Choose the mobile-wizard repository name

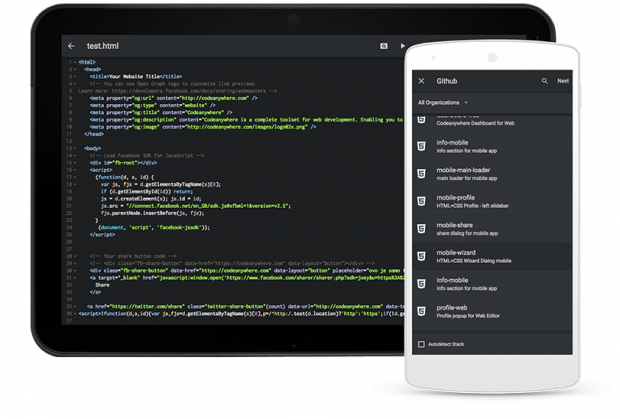(x=456, y=253)
